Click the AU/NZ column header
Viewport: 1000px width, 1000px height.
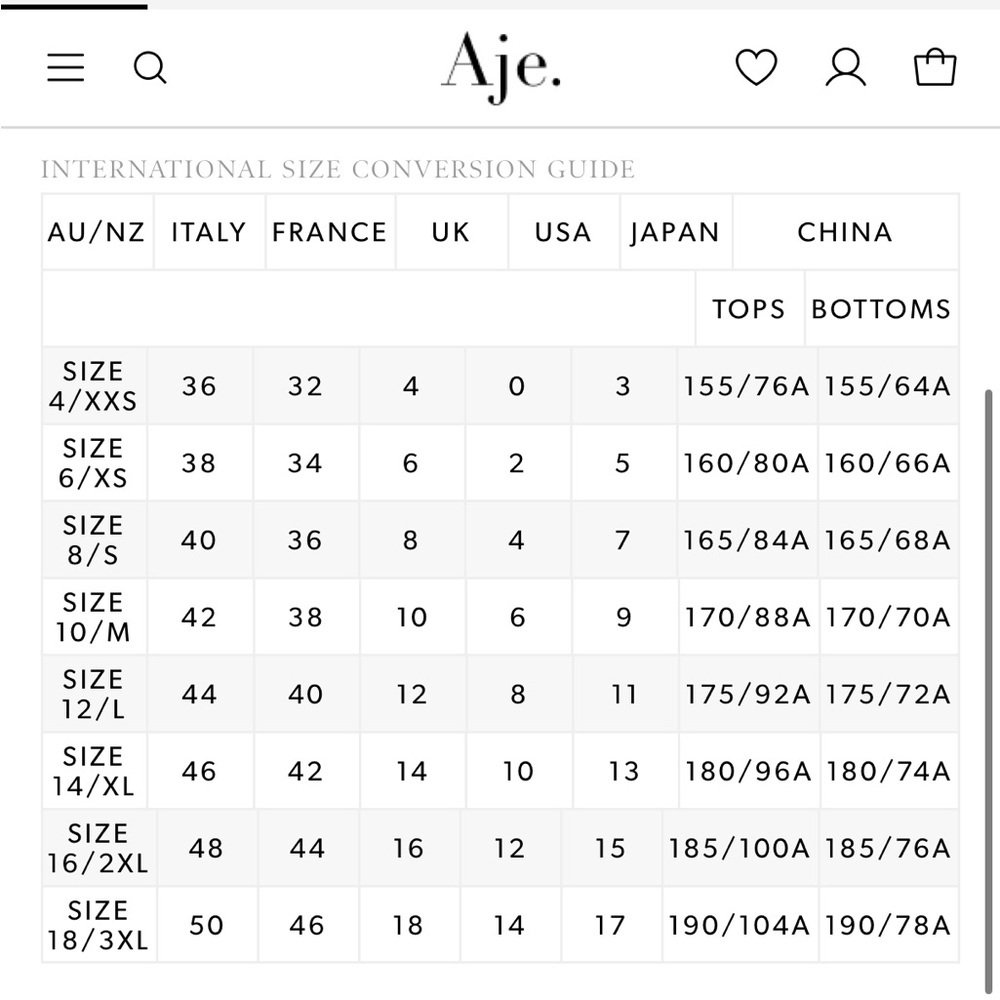[x=97, y=232]
